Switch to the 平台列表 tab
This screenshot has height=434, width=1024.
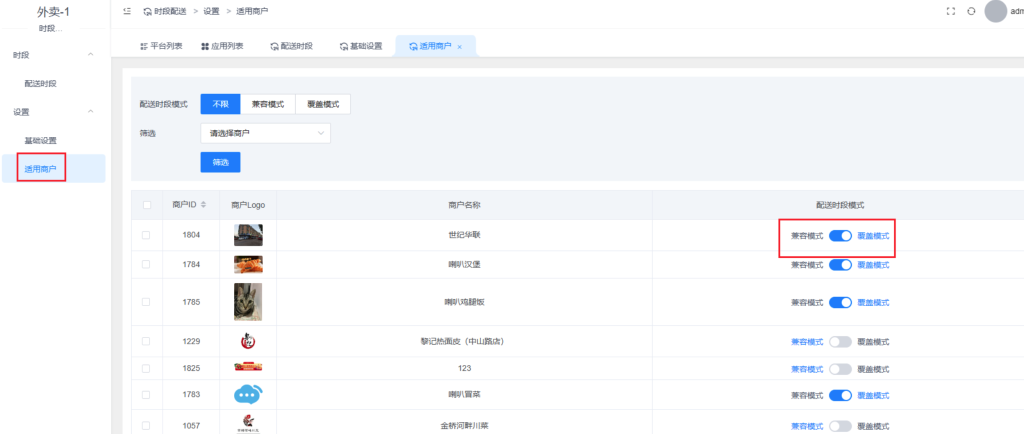point(160,47)
